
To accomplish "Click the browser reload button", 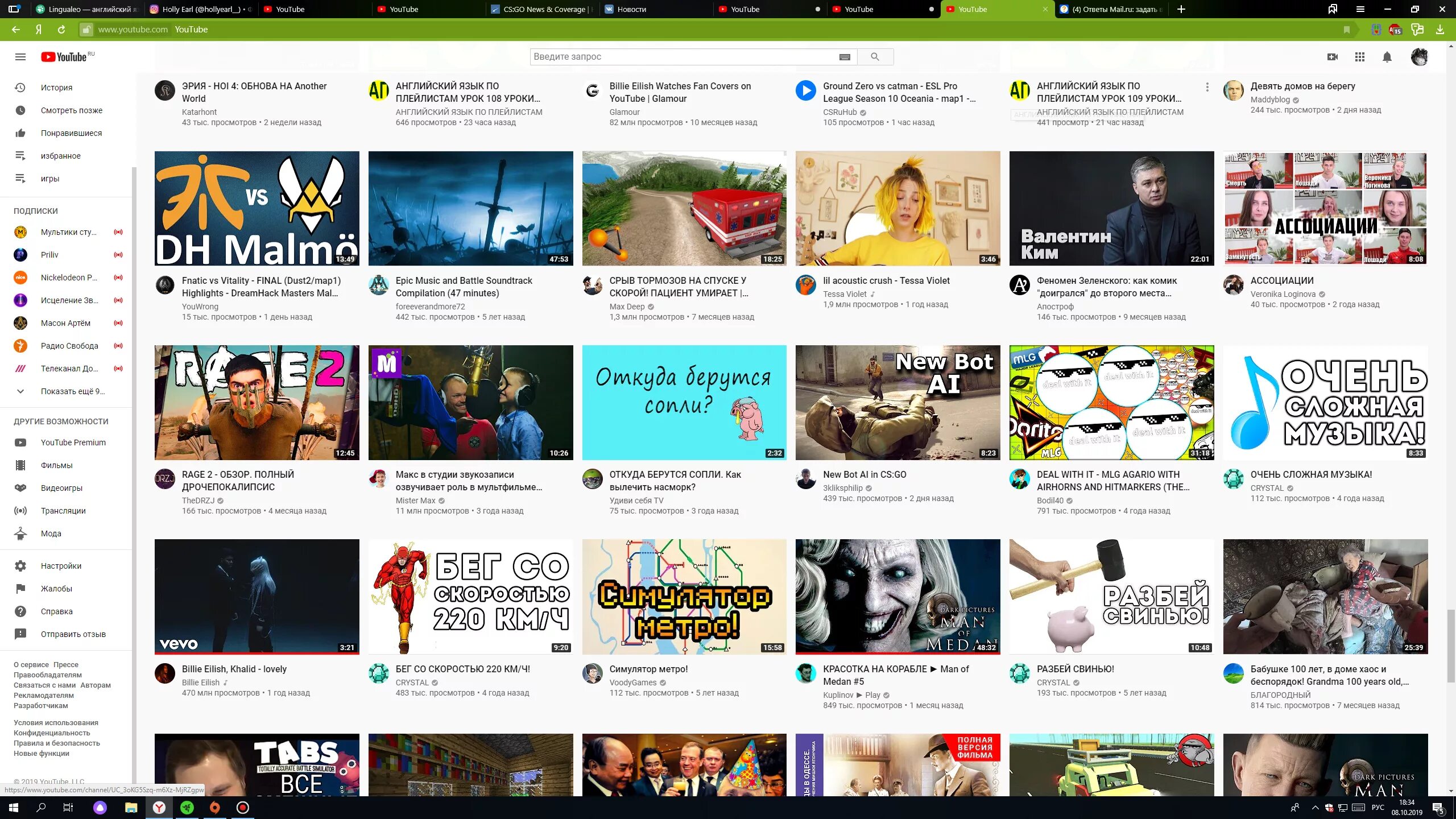I will click(x=61, y=30).
